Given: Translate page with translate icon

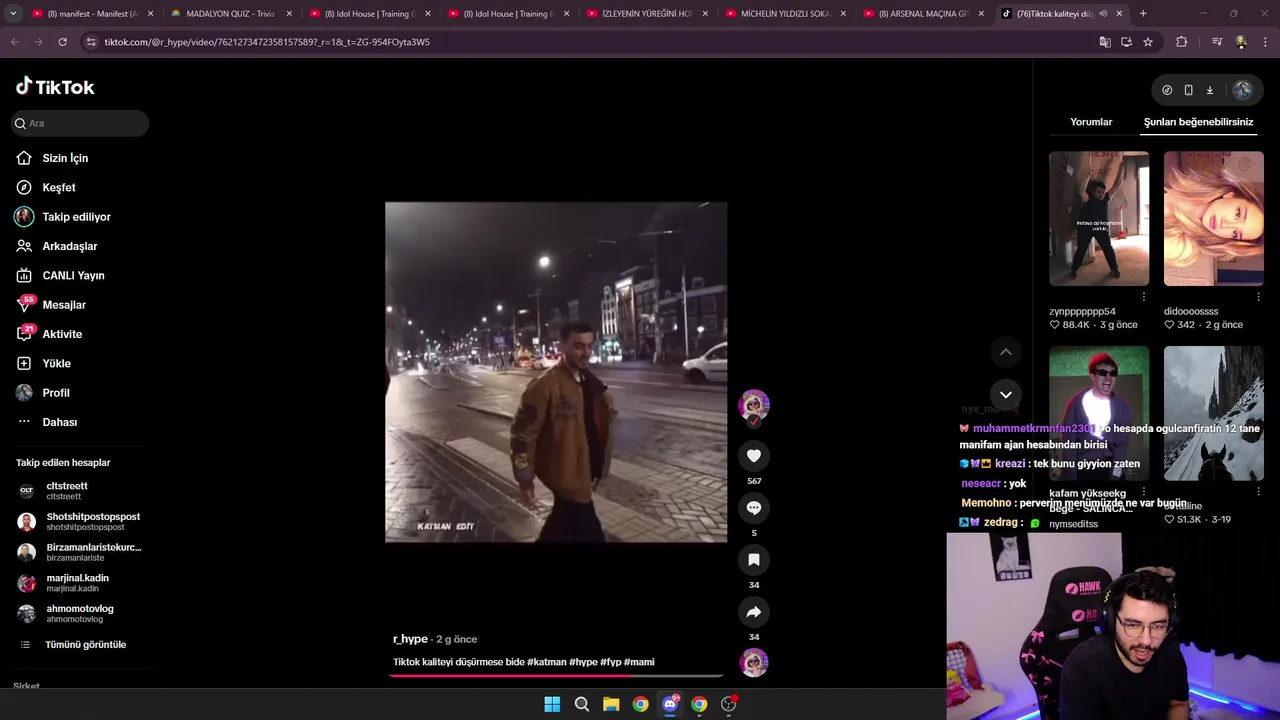Looking at the screenshot, I should (x=1105, y=42).
